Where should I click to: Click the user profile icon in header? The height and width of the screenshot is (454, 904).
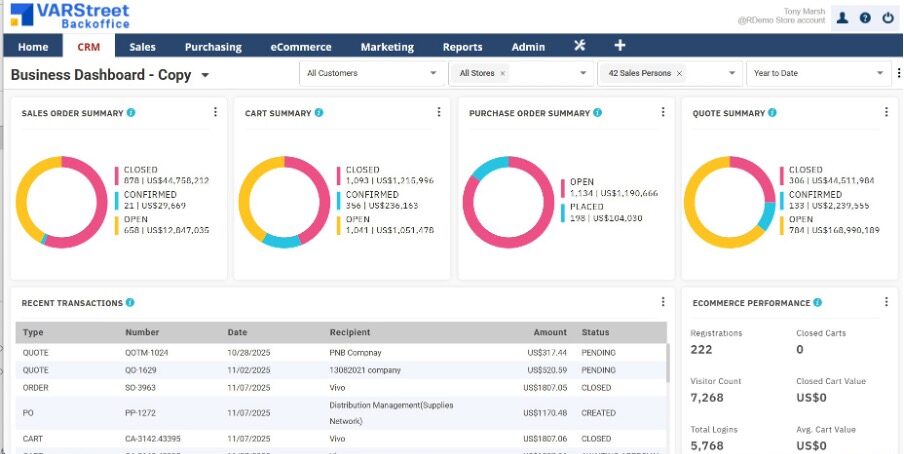843,17
